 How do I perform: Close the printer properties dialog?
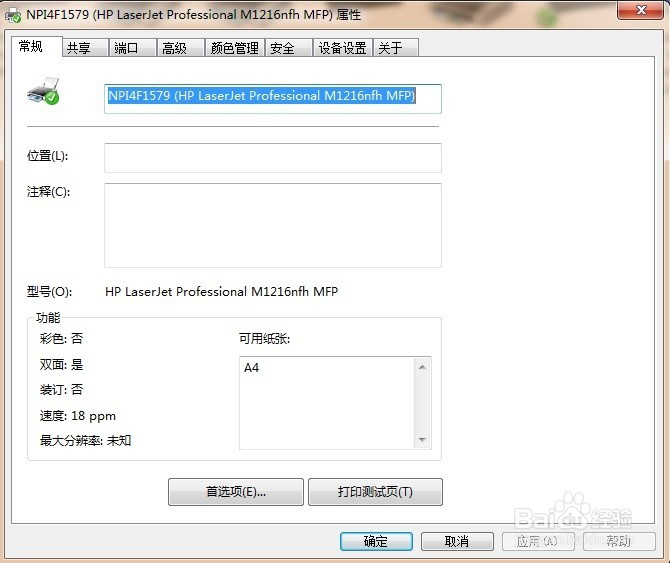click(640, 10)
